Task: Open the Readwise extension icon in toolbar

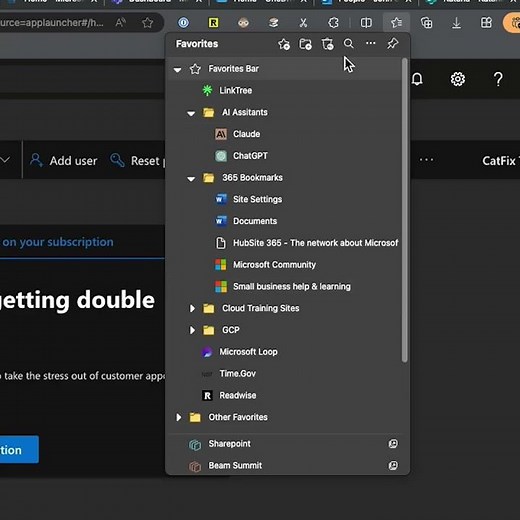Action: click(x=213, y=23)
